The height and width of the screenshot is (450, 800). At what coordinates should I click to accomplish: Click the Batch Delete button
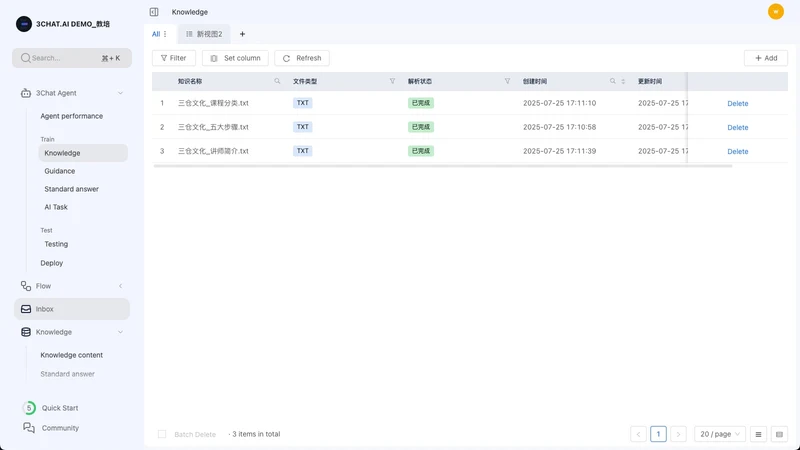195,434
